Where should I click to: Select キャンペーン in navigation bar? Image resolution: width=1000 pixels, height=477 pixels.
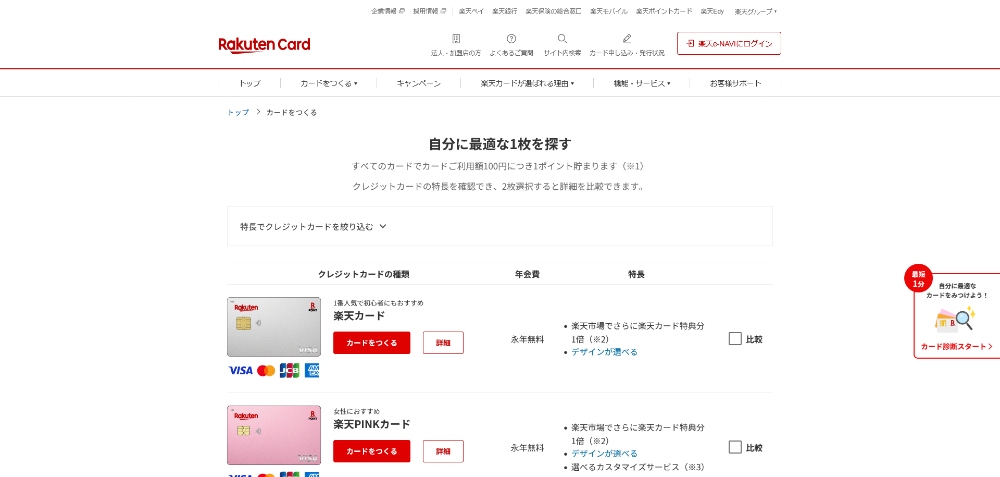pyautogui.click(x=418, y=83)
